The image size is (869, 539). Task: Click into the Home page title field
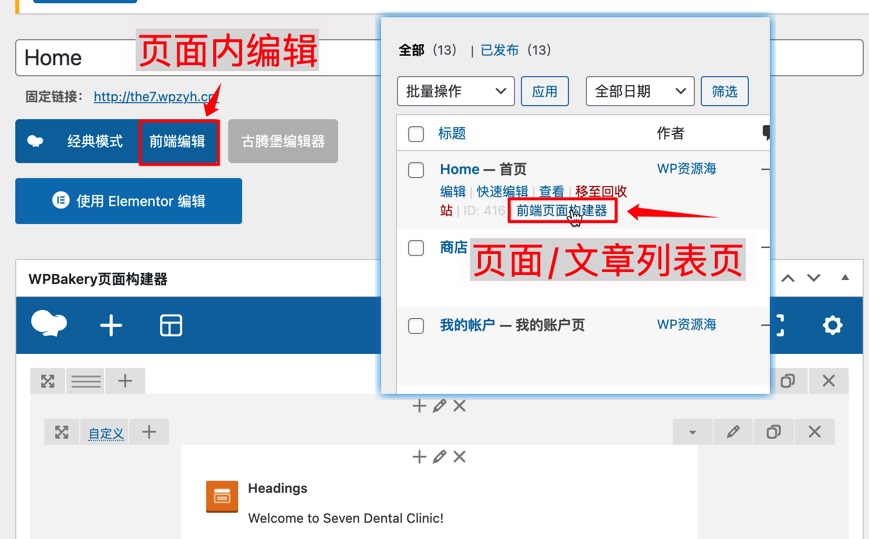click(439, 57)
